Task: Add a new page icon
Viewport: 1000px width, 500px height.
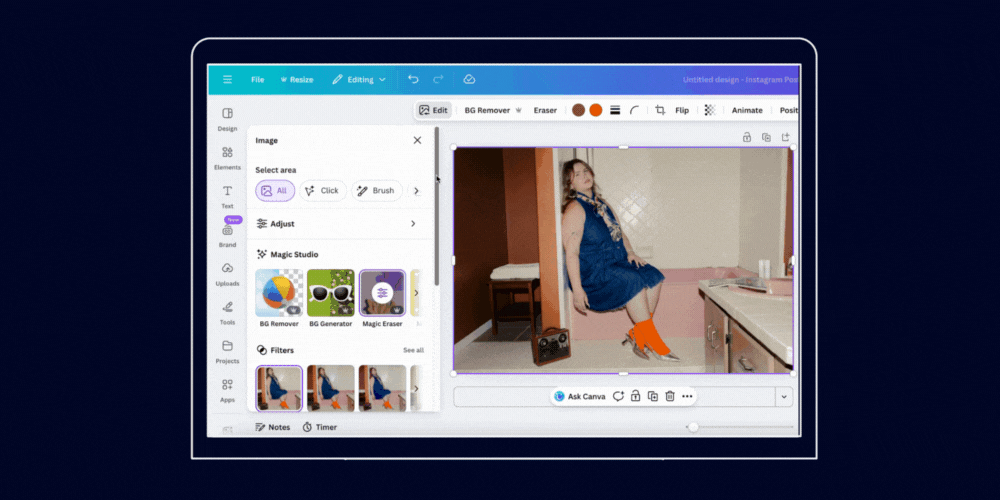Action: [x=786, y=137]
